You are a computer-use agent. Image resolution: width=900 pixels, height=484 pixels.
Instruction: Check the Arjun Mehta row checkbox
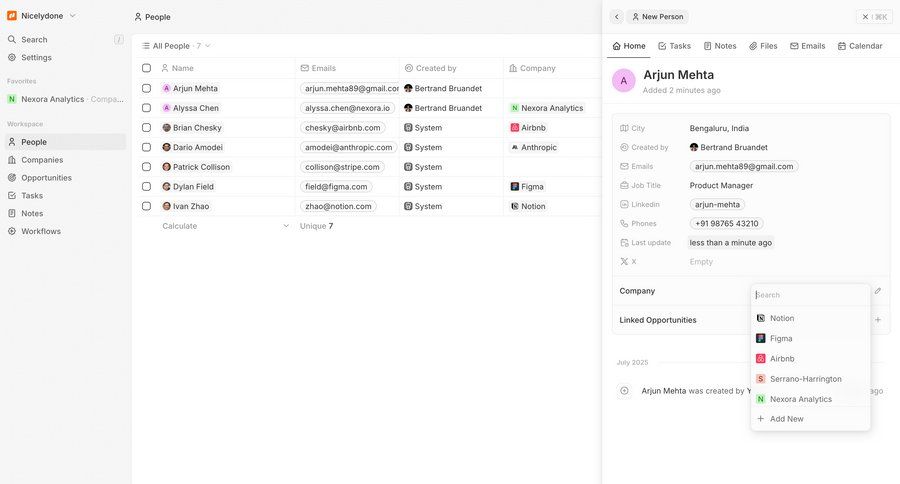point(146,88)
